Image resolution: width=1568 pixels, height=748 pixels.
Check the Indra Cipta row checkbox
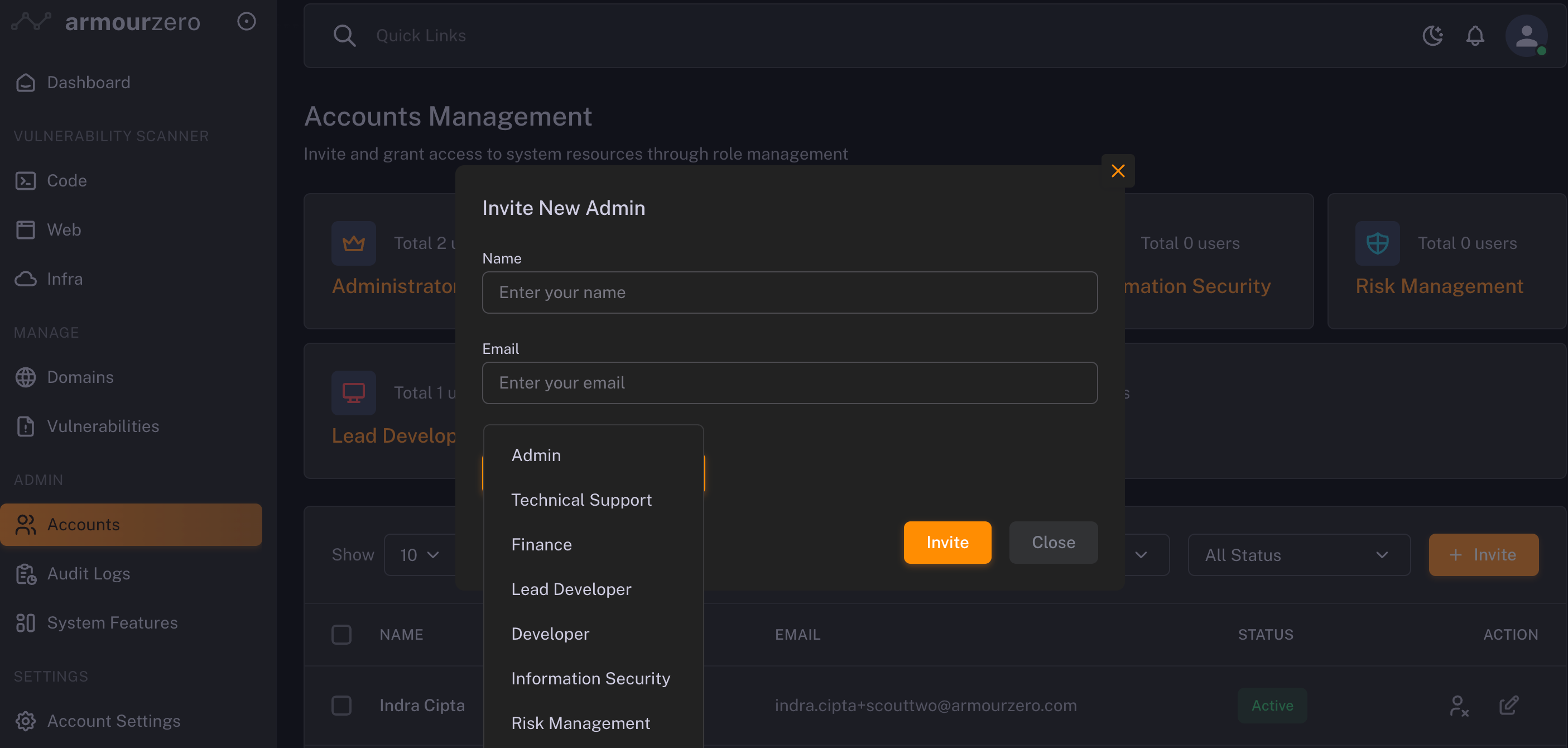pyautogui.click(x=342, y=706)
